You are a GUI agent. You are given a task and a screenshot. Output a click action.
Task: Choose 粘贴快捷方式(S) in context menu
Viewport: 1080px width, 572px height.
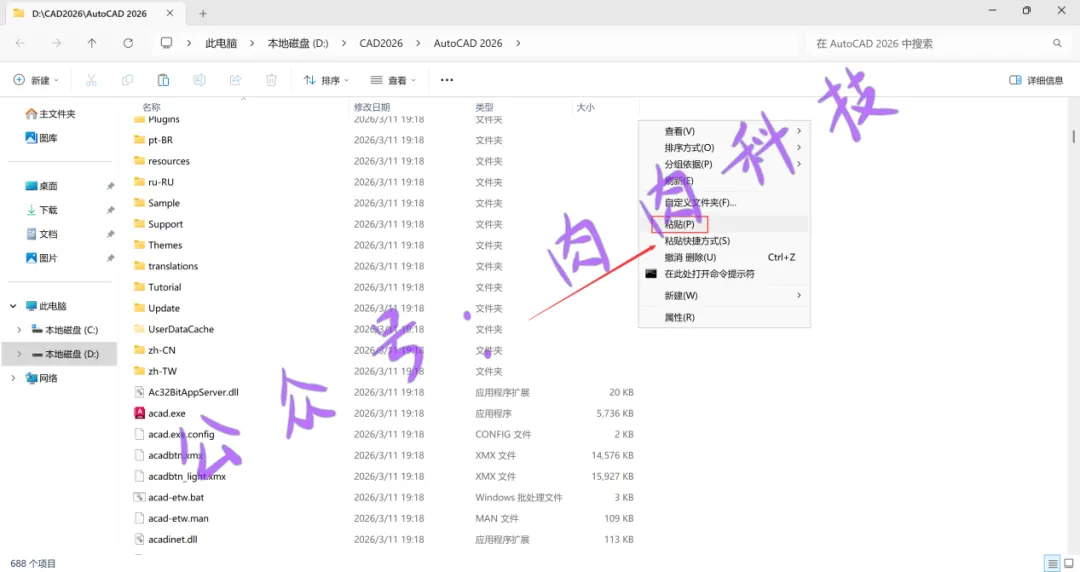tap(725, 241)
